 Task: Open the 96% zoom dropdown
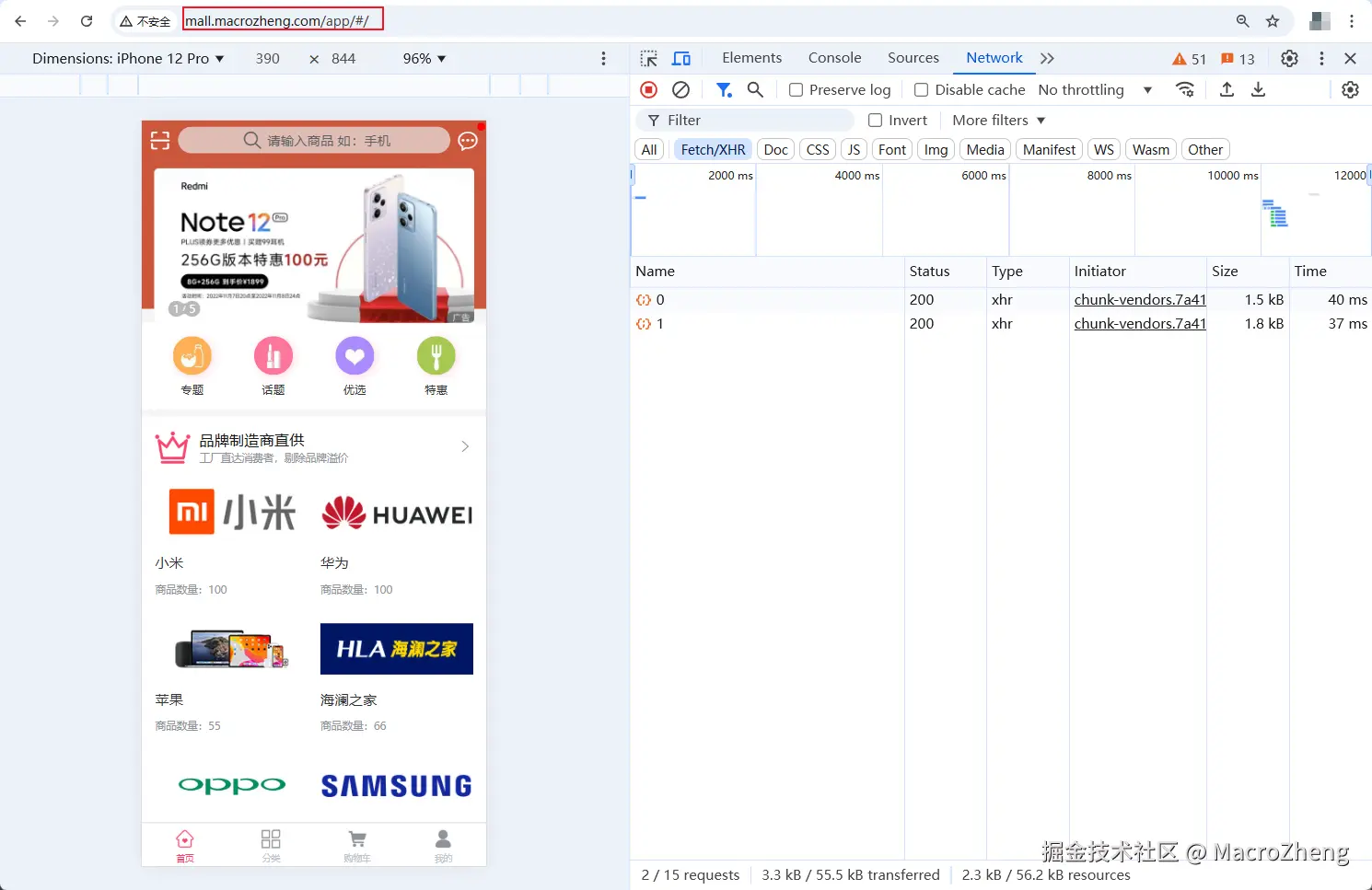tap(424, 58)
